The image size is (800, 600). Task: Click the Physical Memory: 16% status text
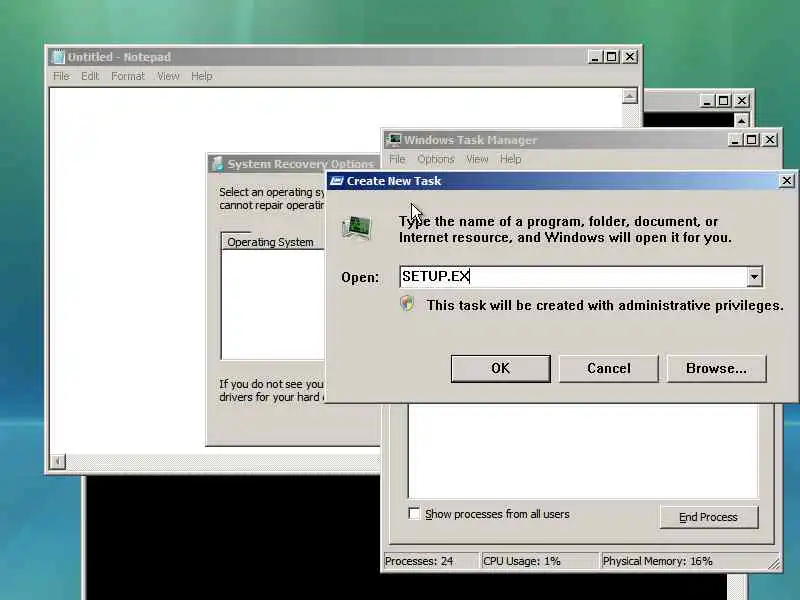657,561
